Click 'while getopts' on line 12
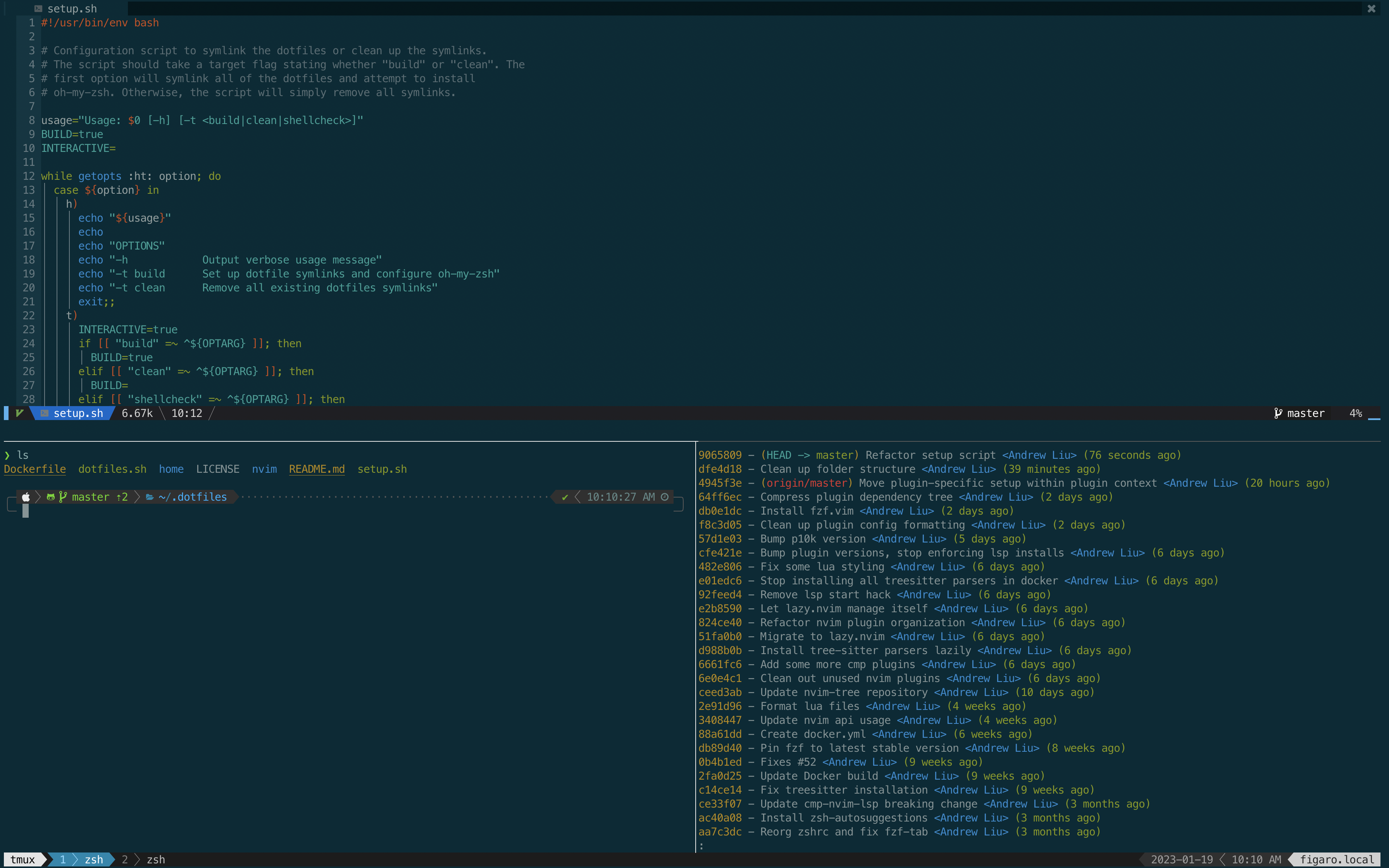 [x=81, y=176]
